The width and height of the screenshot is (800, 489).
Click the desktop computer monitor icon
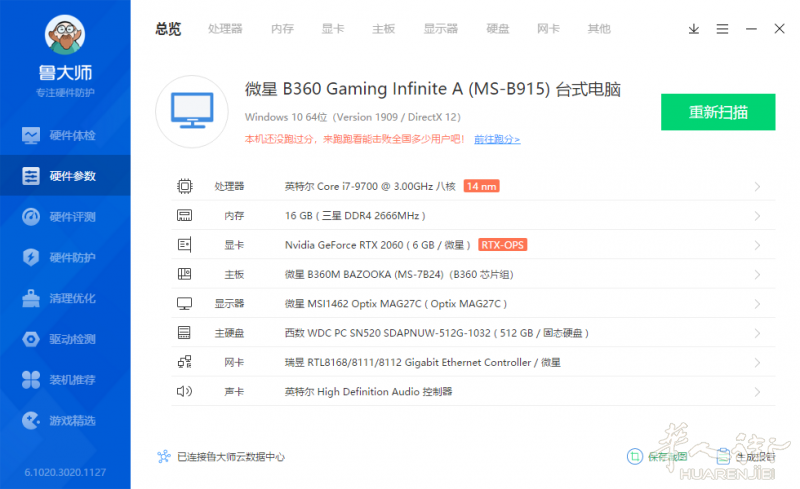coord(192,111)
